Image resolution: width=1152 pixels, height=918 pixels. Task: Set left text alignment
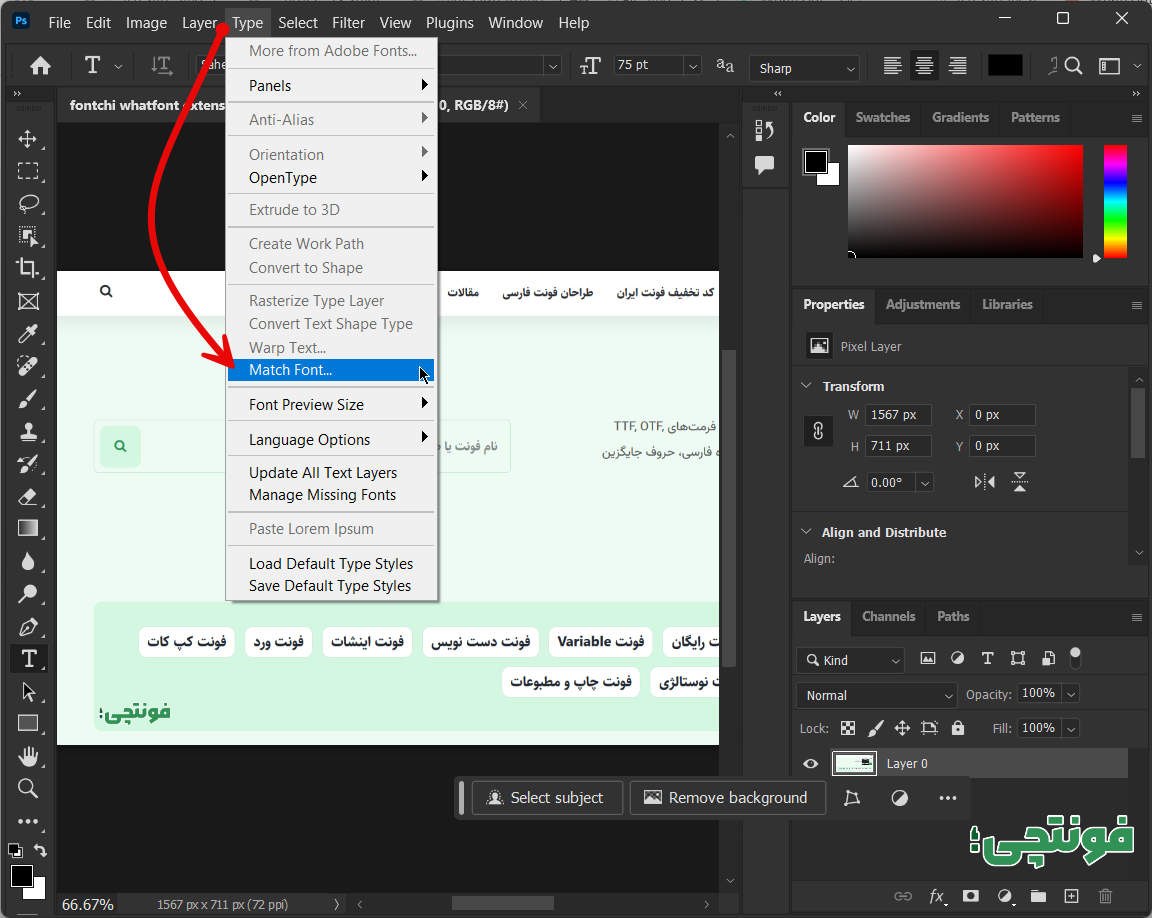[x=892, y=66]
